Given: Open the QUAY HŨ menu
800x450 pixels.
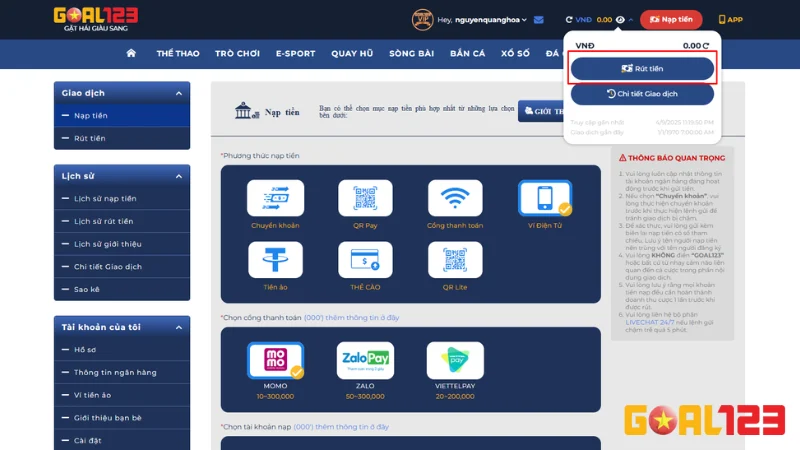Looking at the screenshot, I should [352, 54].
